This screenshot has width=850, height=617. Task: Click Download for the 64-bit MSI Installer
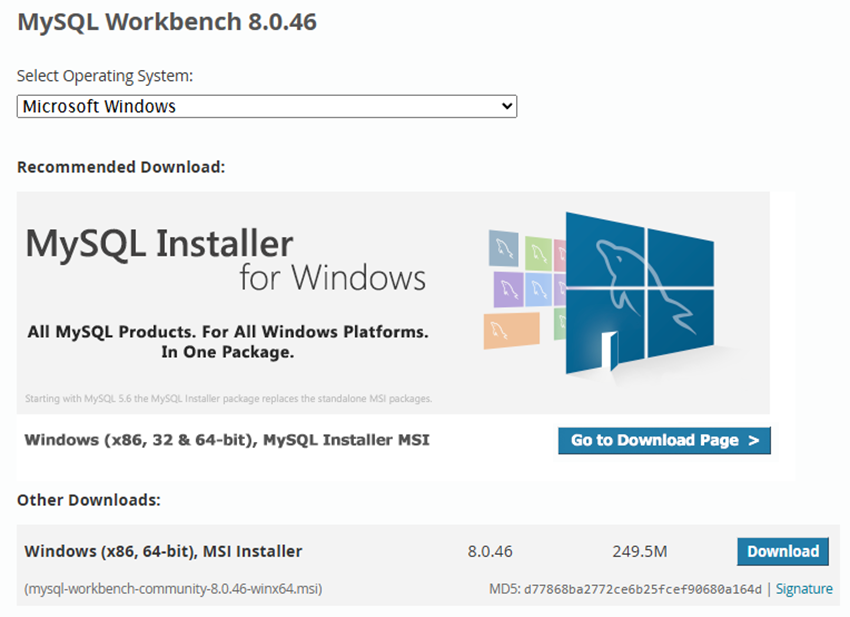(x=783, y=551)
